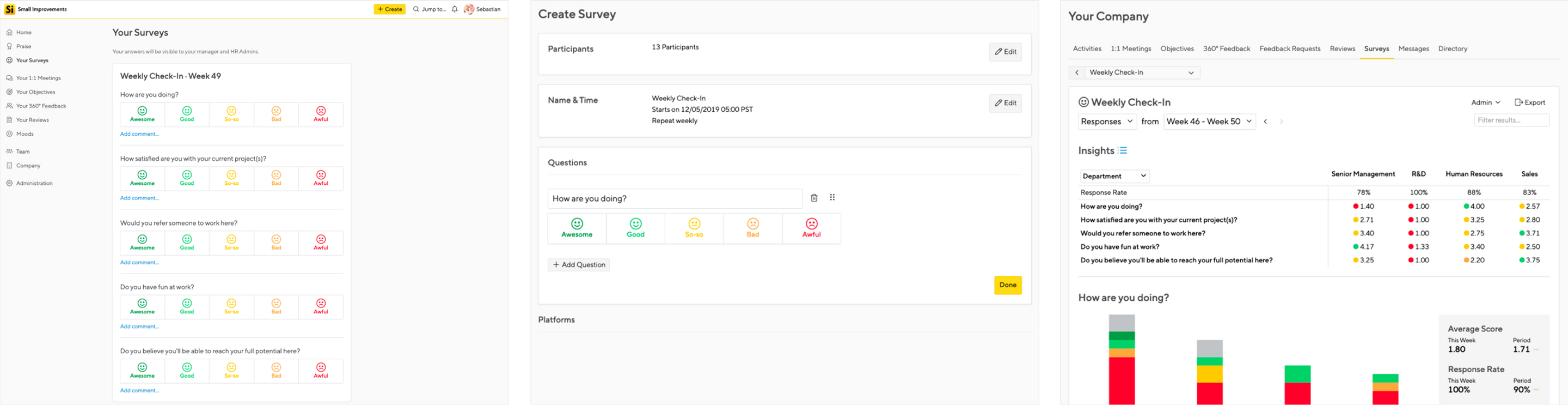Choose Good for current project satisfaction
Image resolution: width=1568 pixels, height=405 pixels.
pyautogui.click(x=187, y=178)
